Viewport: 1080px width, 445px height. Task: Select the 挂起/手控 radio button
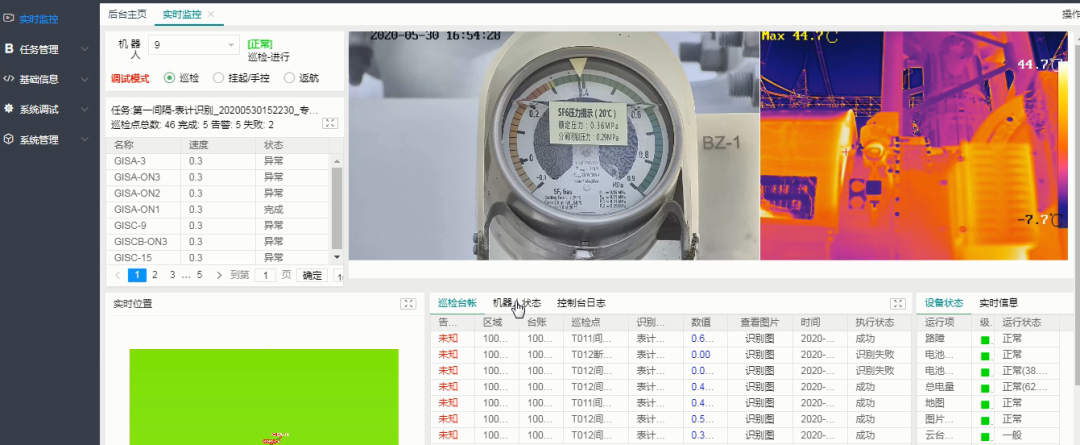(218, 78)
